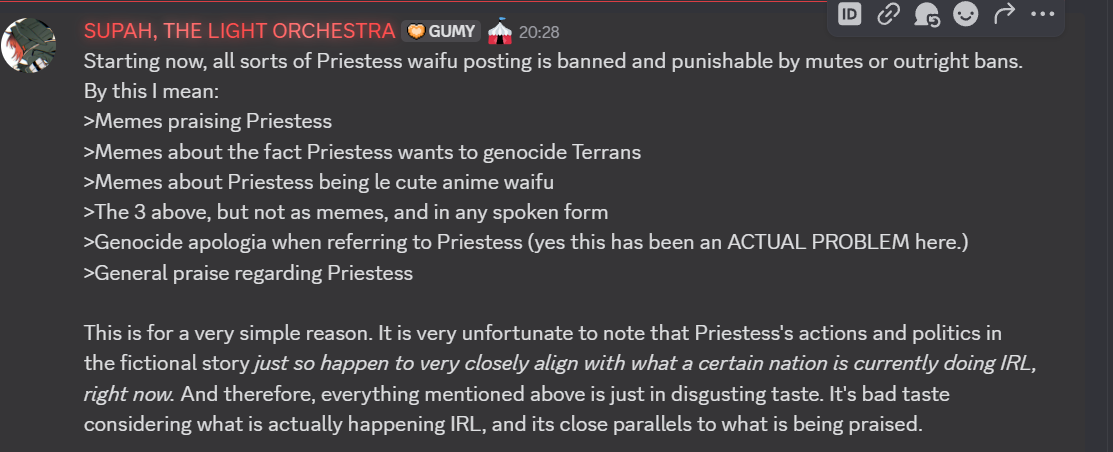Open the GUMY server tag badge

[x=441, y=31]
